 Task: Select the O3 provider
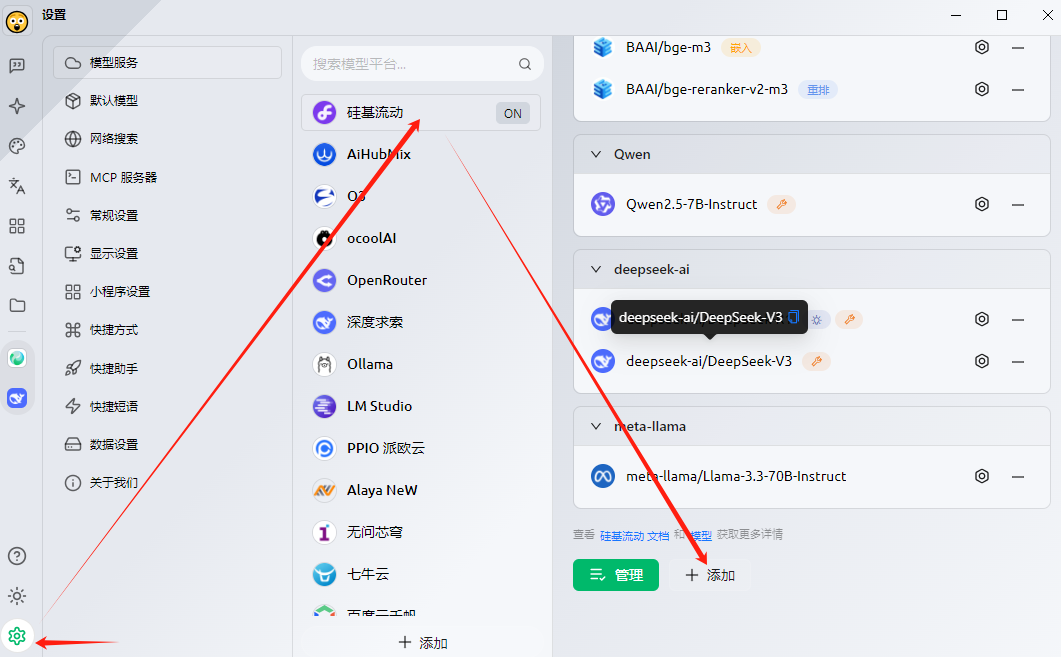click(421, 196)
